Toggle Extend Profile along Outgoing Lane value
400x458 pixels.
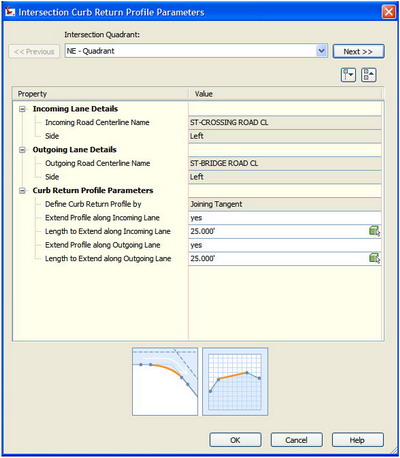[x=285, y=245]
